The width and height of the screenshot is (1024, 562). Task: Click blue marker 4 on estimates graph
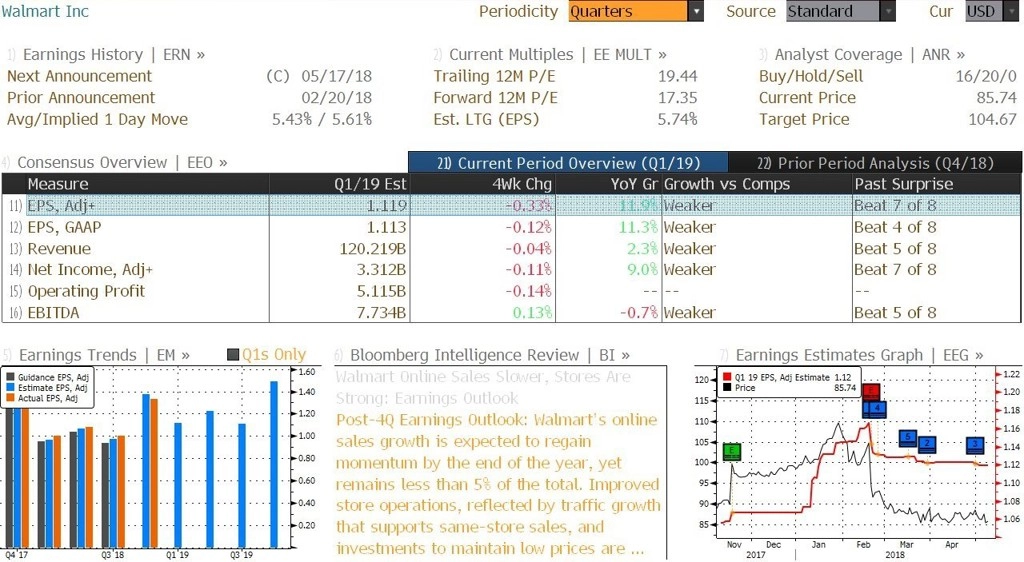point(877,409)
